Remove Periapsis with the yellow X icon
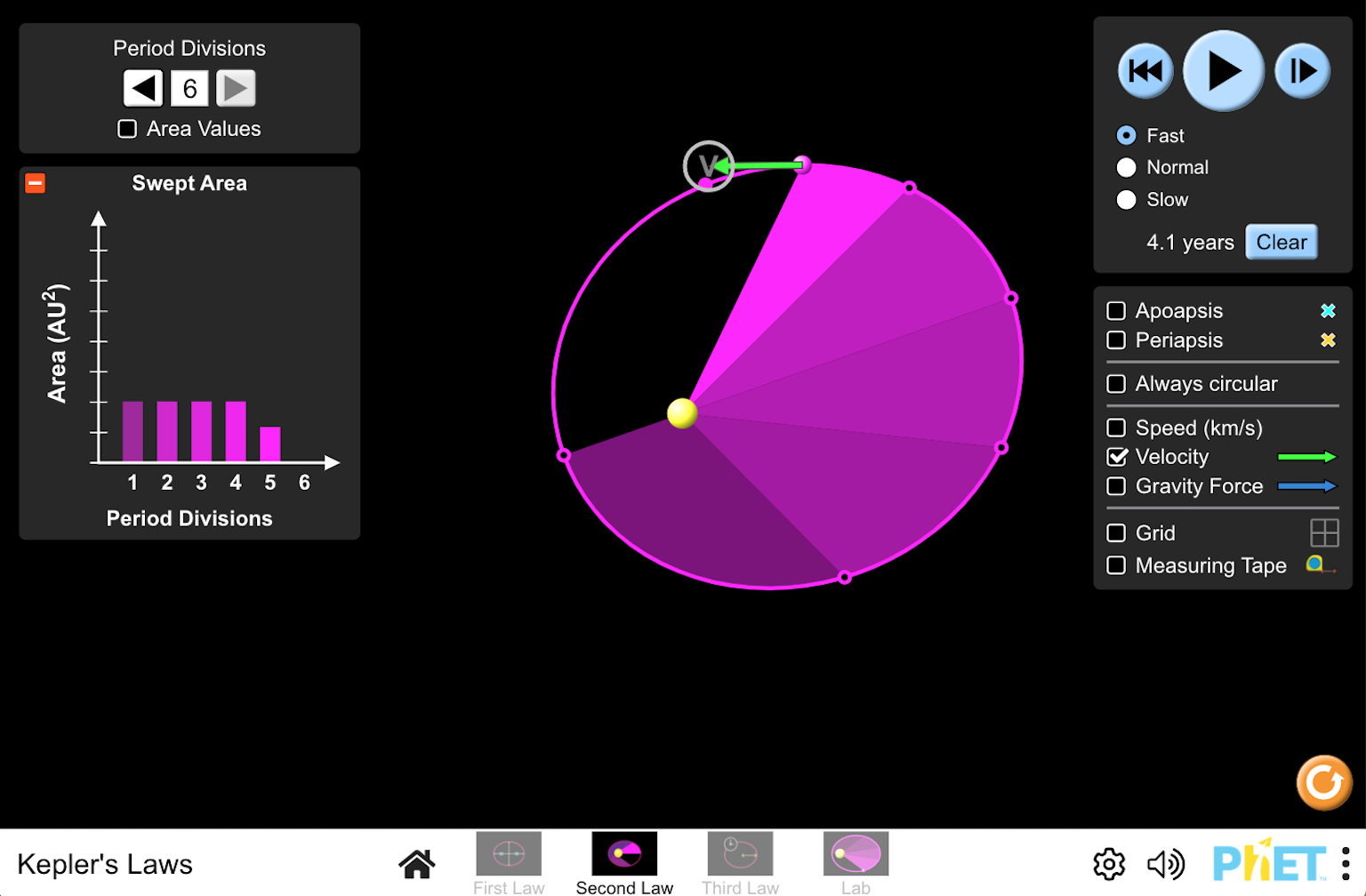 pos(1329,340)
